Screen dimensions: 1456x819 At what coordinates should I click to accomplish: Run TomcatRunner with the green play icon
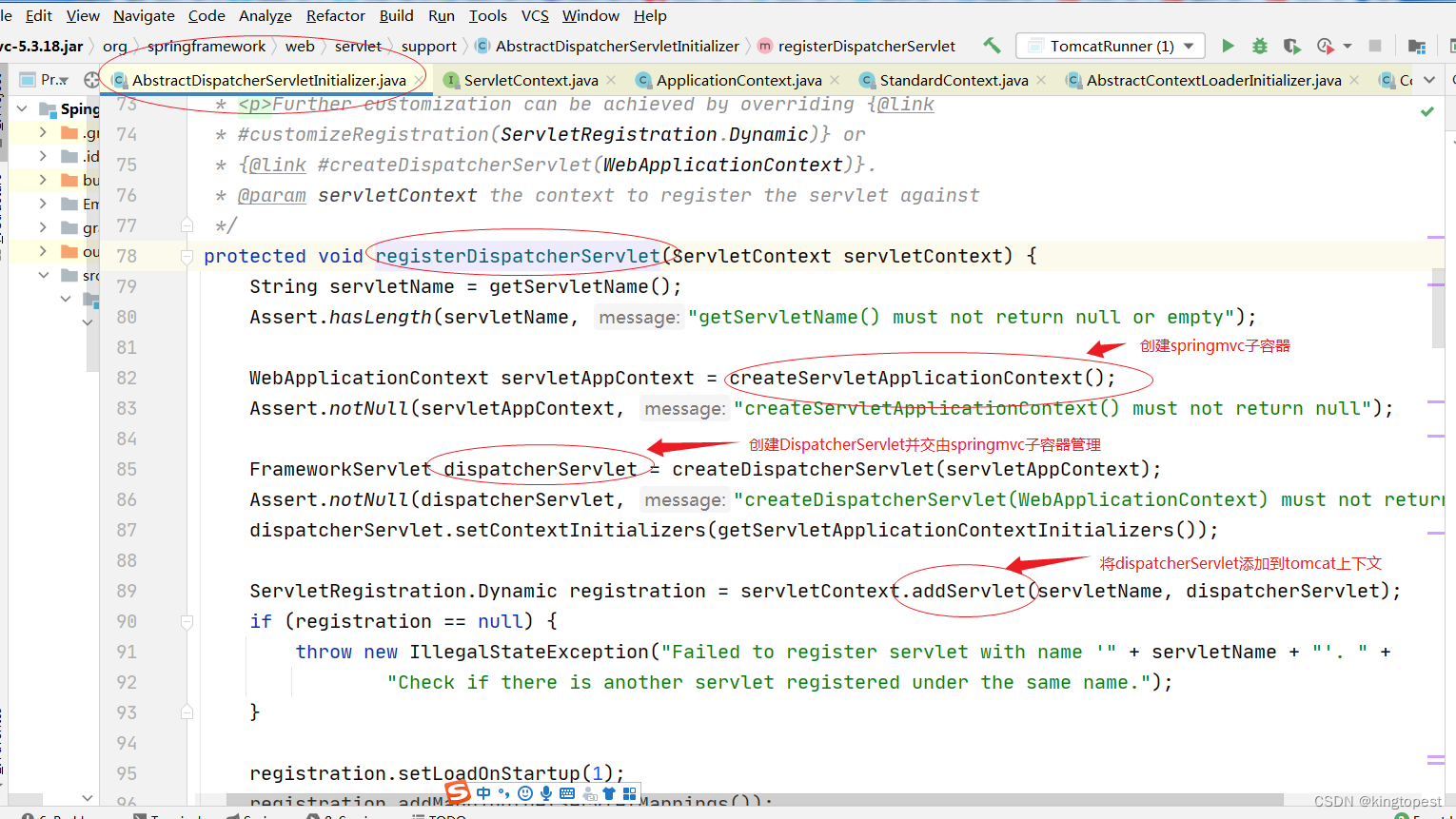1228,46
